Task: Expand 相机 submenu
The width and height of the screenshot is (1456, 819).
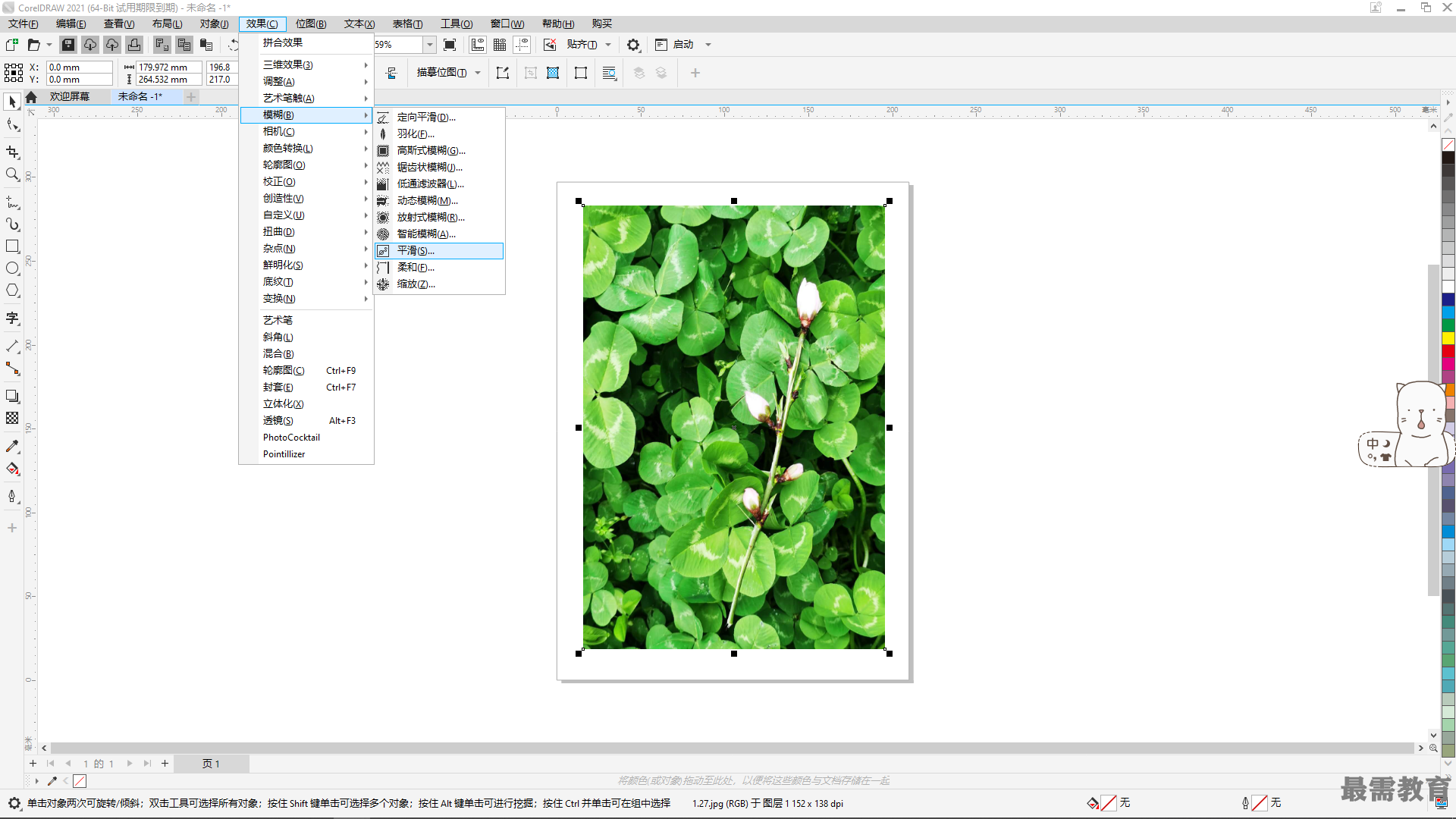Action: pyautogui.click(x=306, y=131)
